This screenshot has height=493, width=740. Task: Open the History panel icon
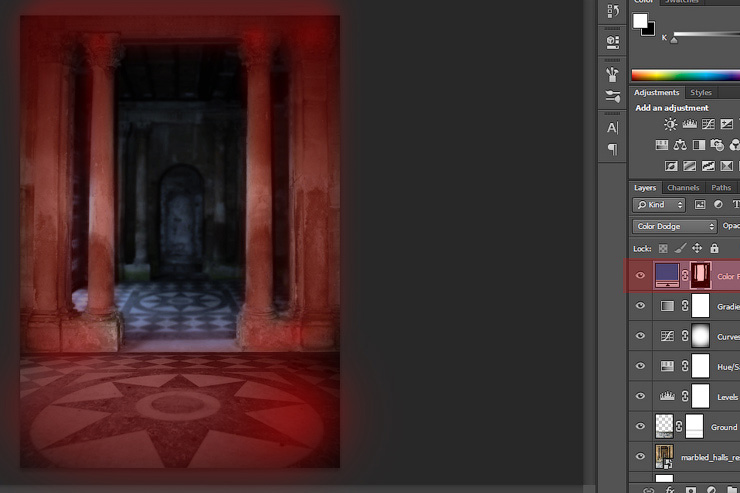point(613,12)
